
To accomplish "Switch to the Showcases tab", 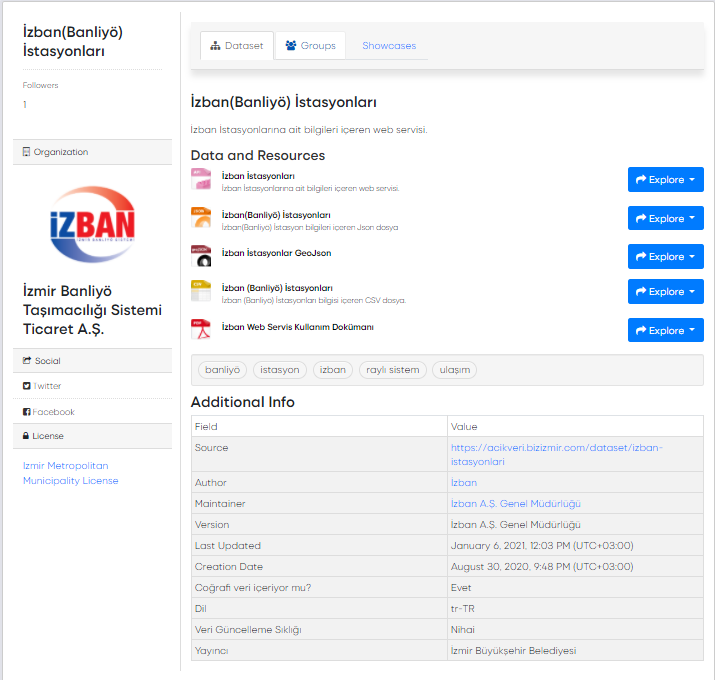I will 389,46.
